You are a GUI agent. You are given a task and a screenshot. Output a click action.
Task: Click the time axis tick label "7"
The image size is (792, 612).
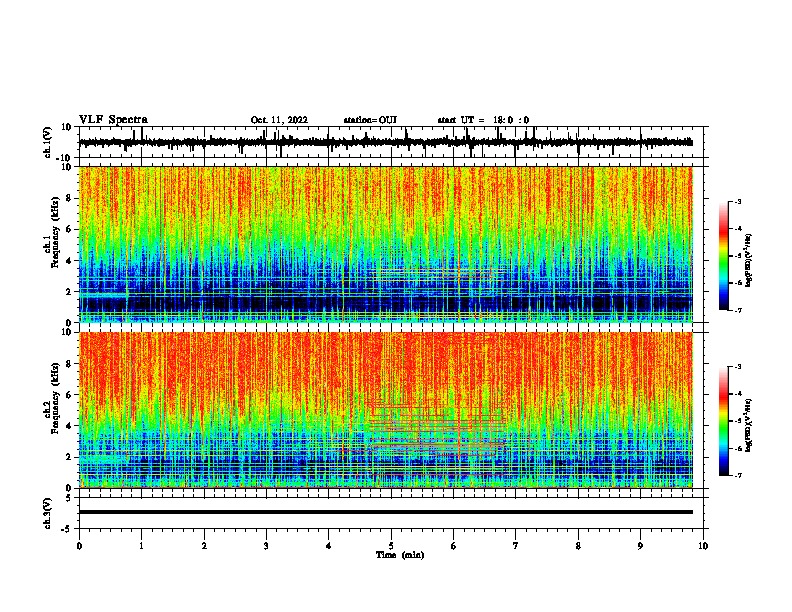tap(516, 546)
